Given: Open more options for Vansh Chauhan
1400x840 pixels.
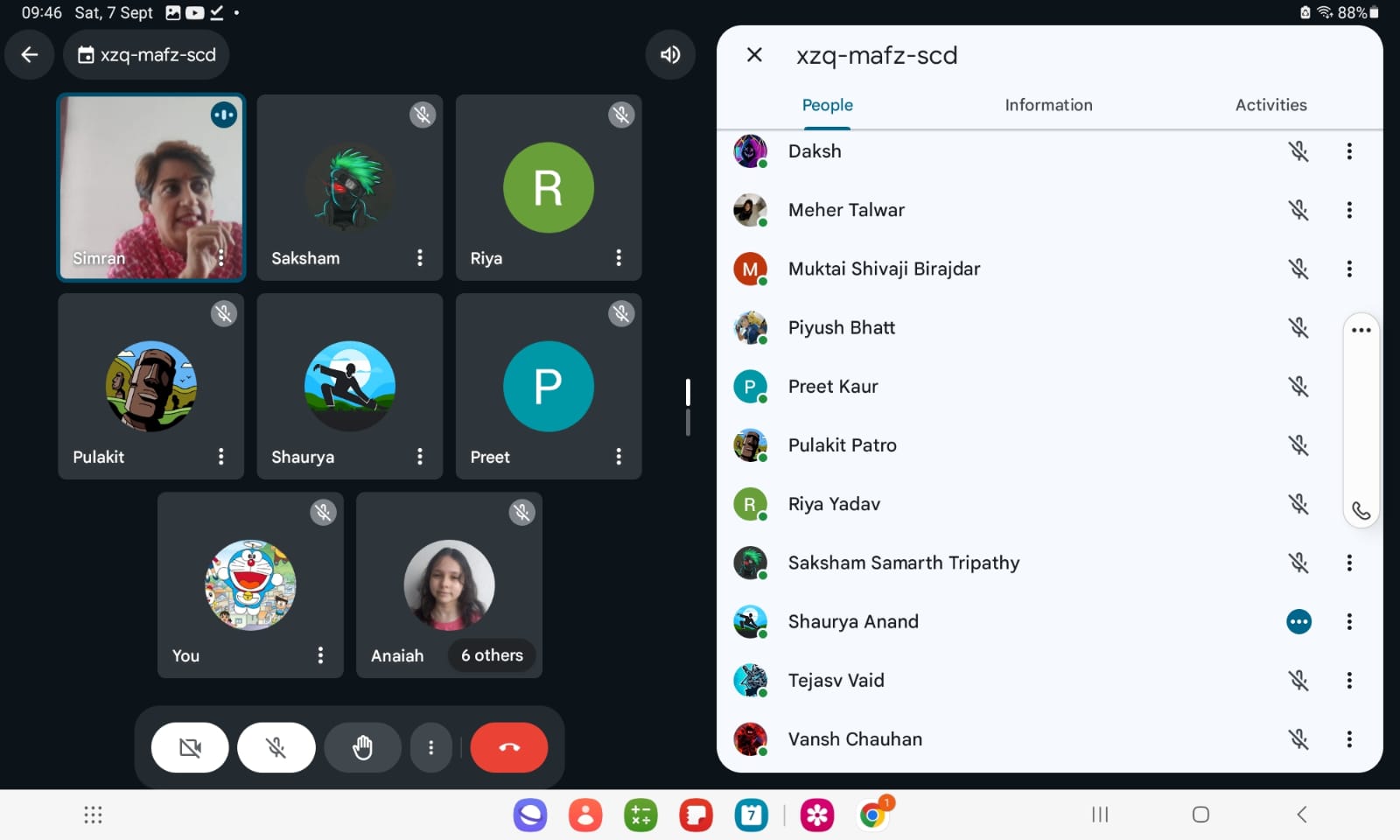Looking at the screenshot, I should pos(1349,739).
